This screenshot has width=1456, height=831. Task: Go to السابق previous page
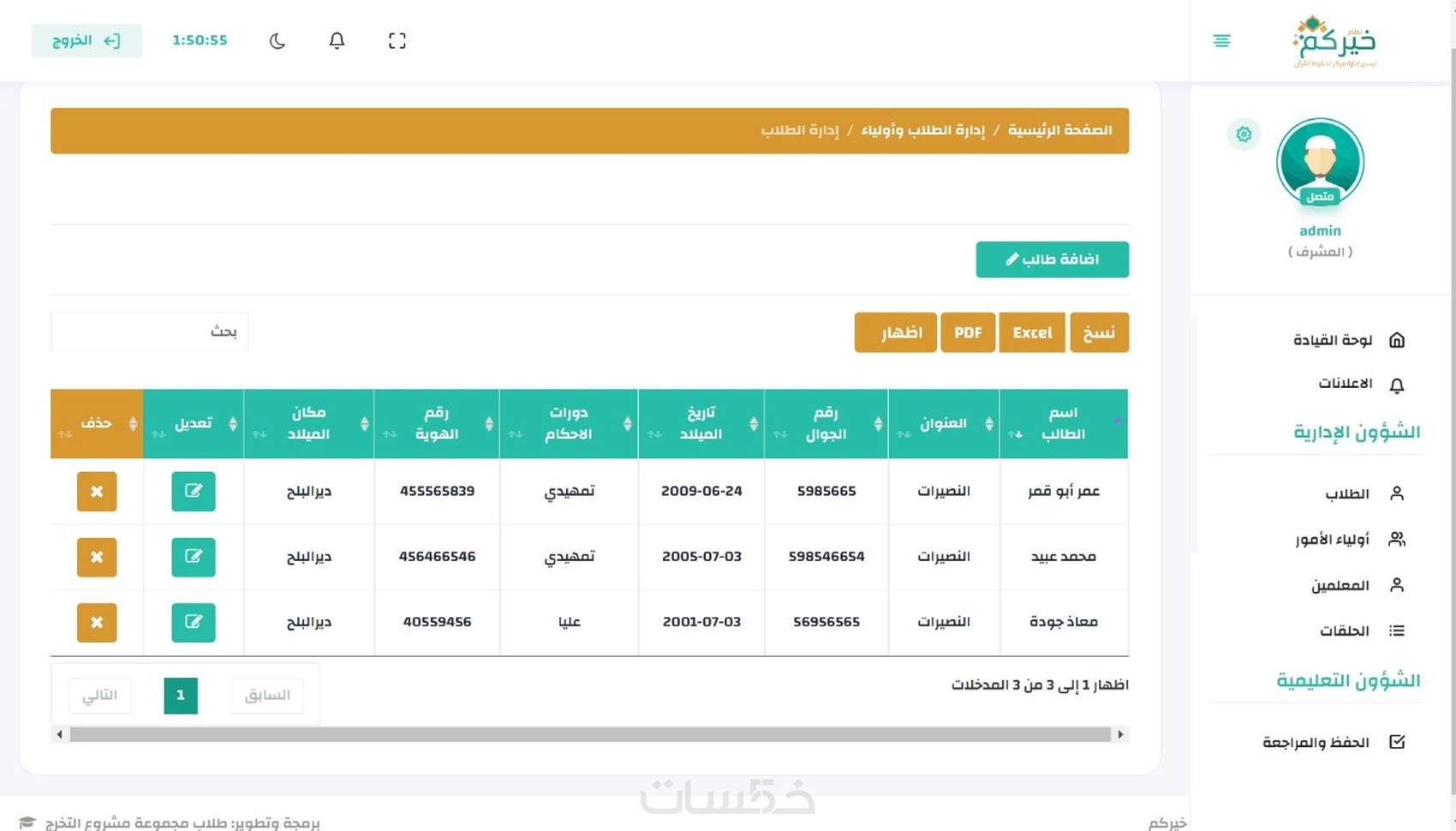[x=267, y=695]
